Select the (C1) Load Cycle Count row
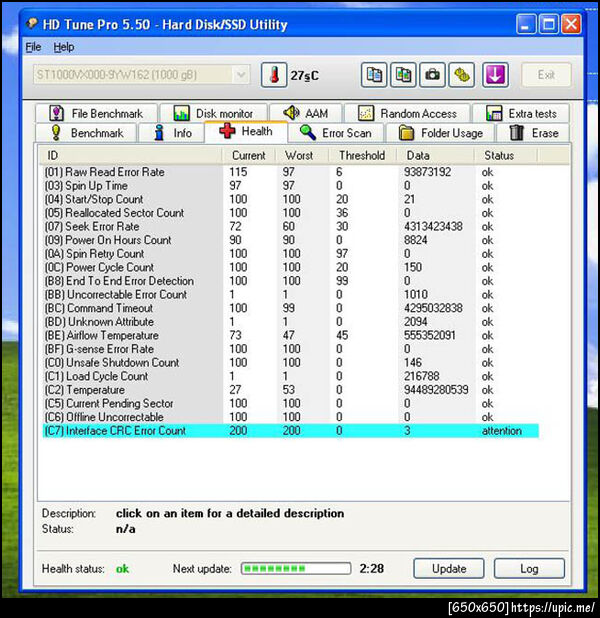Screen dimensions: 600x618 click(x=291, y=376)
